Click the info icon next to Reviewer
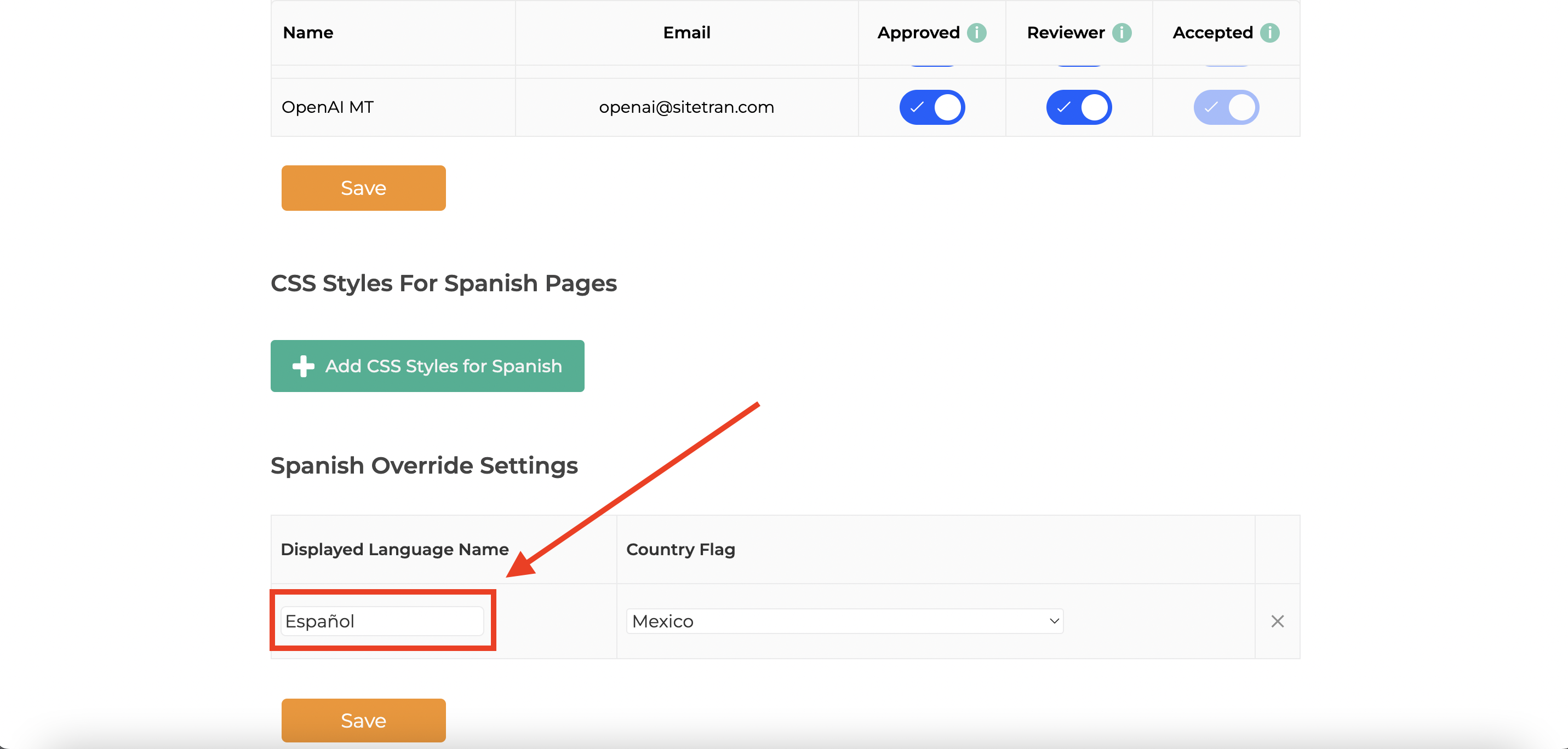 pyautogui.click(x=1121, y=32)
